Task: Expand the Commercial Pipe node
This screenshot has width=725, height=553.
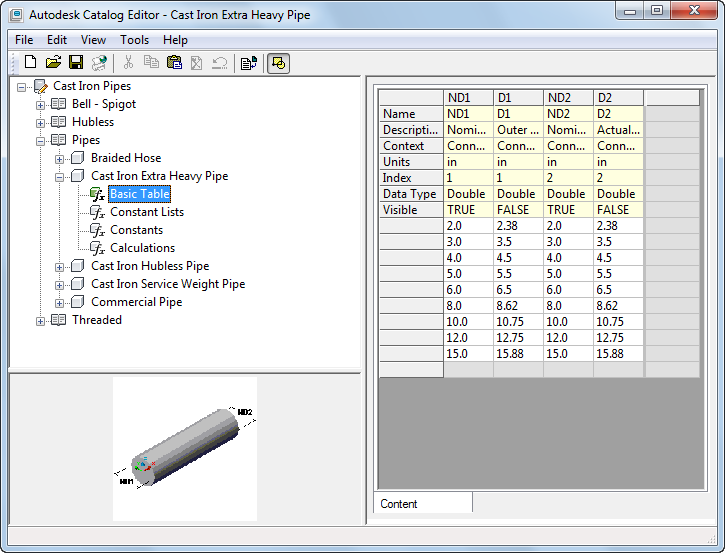Action: pyautogui.click(x=59, y=303)
